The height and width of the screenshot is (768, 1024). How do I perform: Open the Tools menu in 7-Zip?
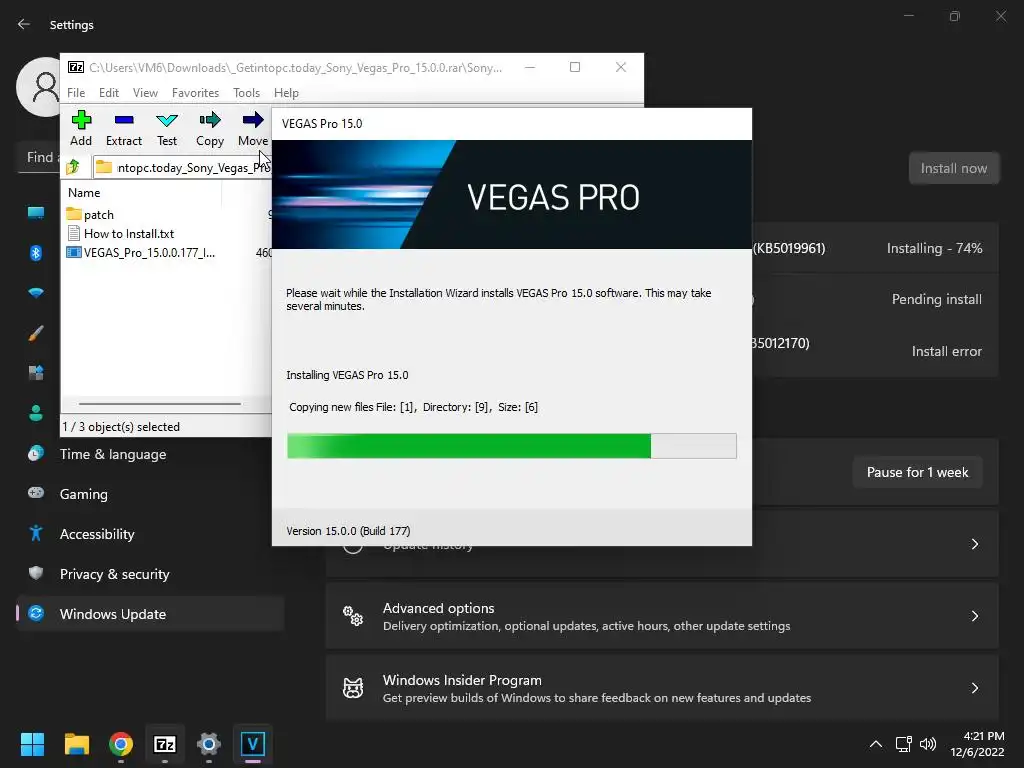pos(246,93)
